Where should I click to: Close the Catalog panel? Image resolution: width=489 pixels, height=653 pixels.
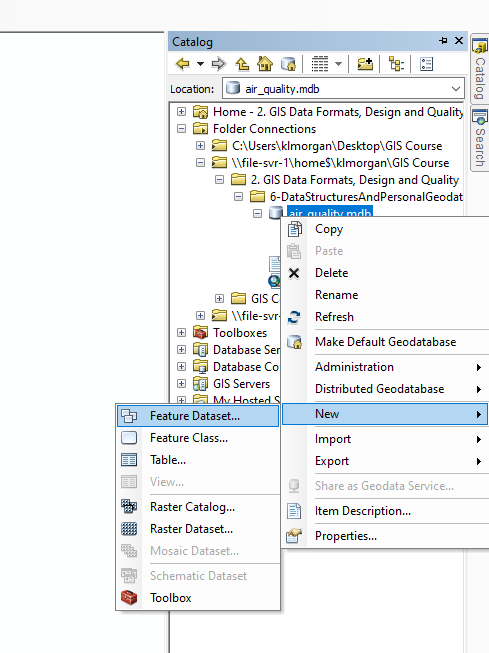[459, 41]
